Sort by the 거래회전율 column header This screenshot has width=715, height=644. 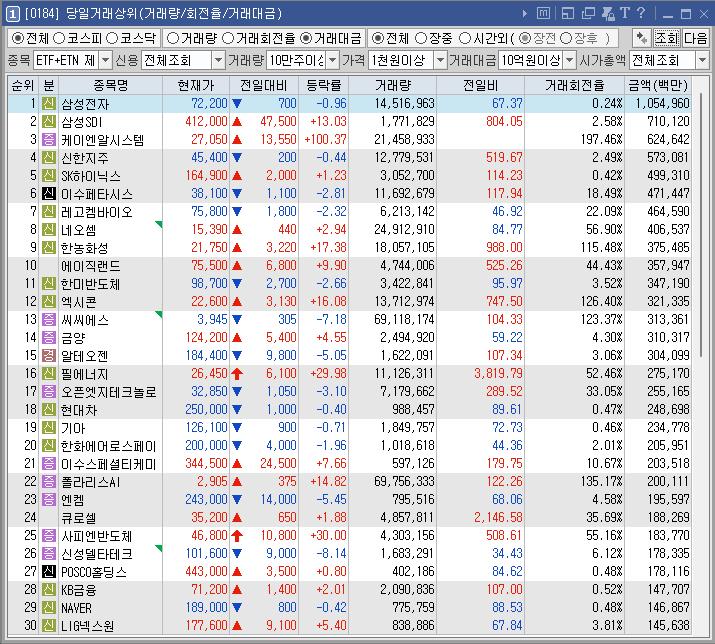click(575, 85)
